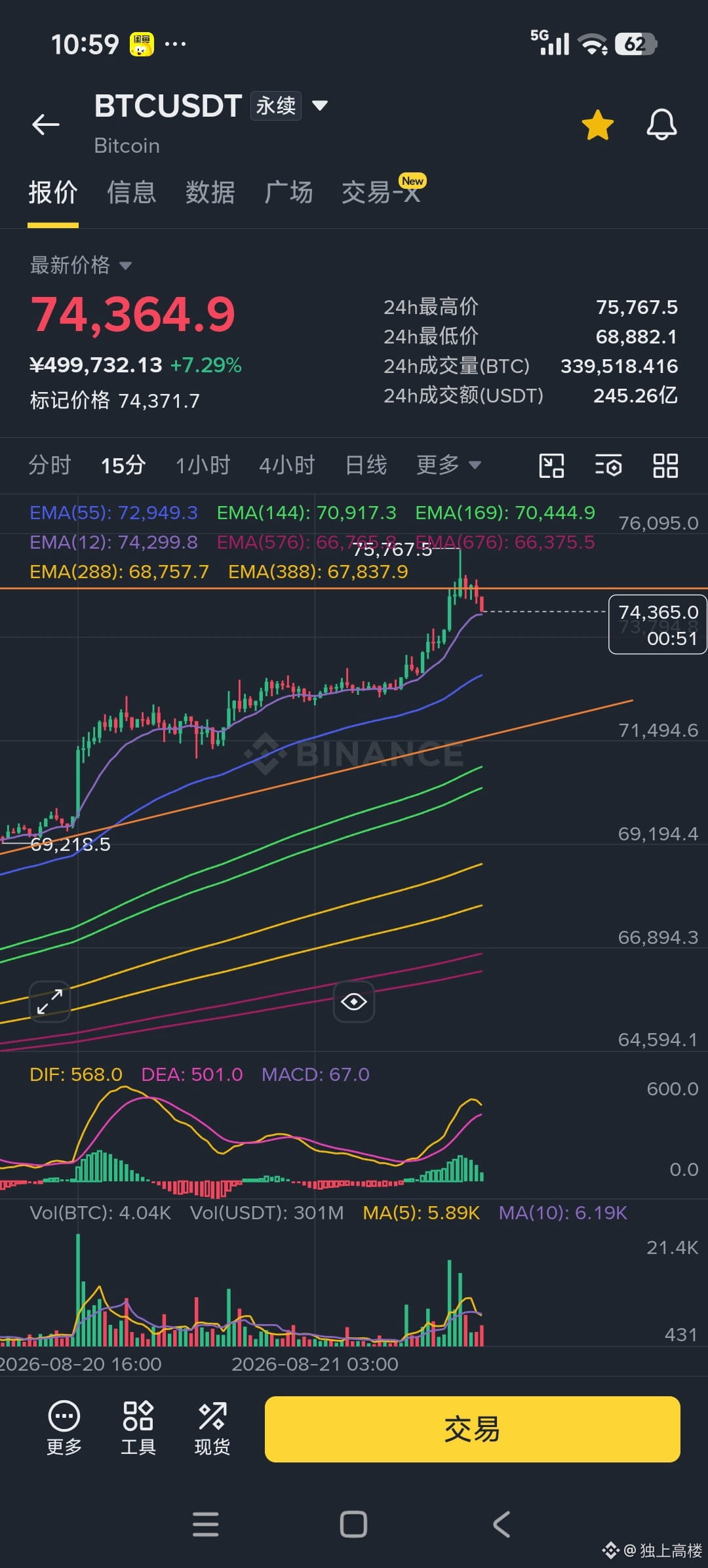Expand the 更多 intervals dropdown
This screenshot has height=1568, width=708.
(449, 465)
